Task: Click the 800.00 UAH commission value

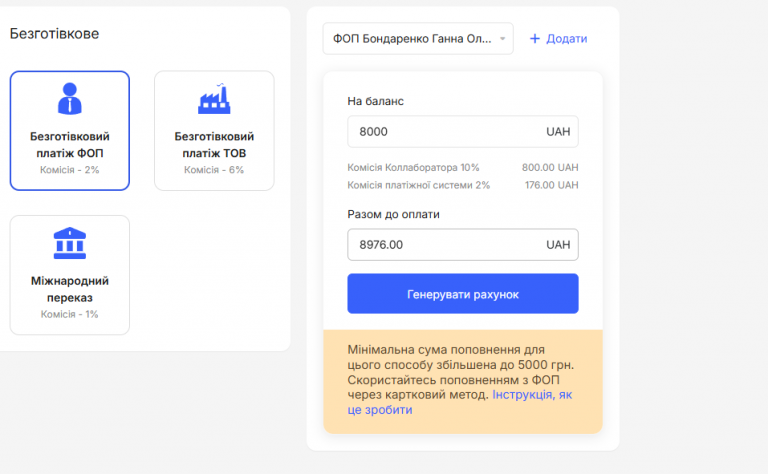Action: (x=550, y=167)
